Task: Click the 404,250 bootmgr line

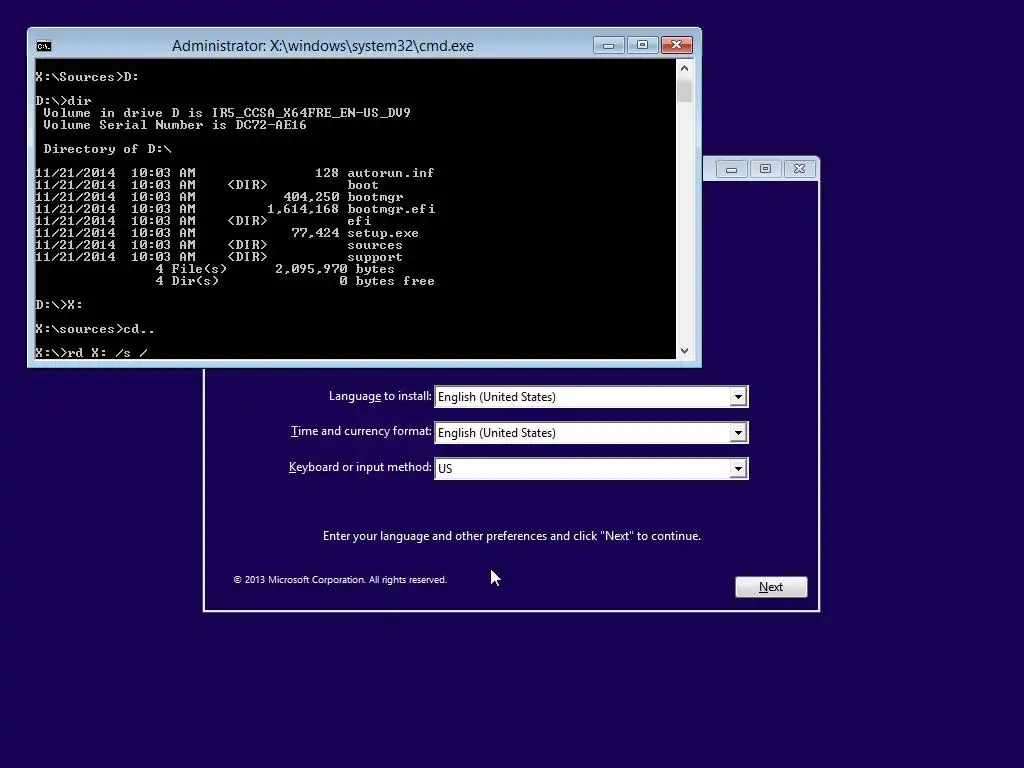Action: coord(219,197)
